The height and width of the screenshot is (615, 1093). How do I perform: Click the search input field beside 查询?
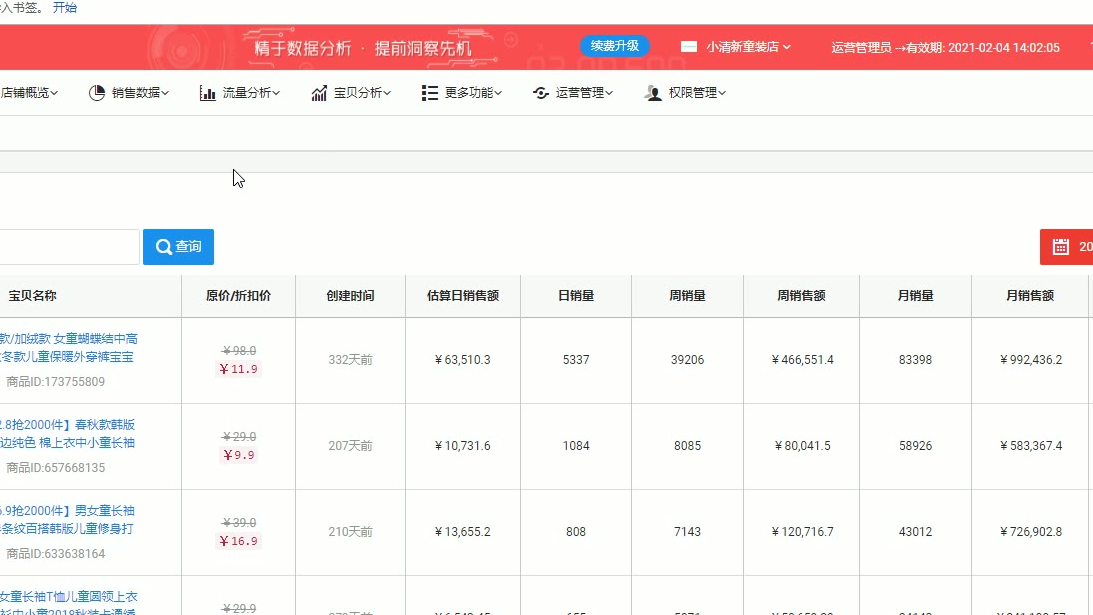coord(68,247)
